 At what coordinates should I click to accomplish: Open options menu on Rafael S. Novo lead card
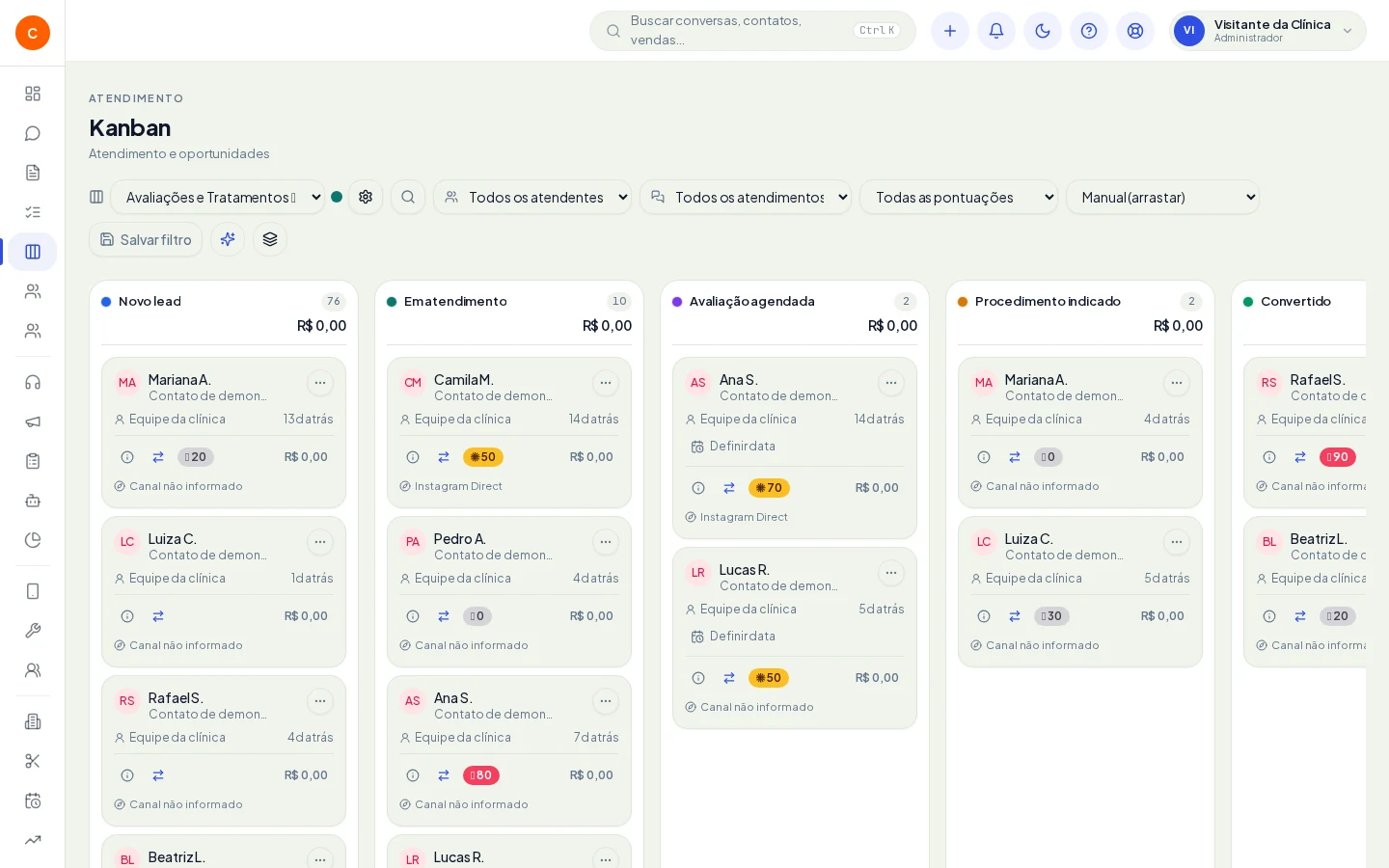point(320,701)
